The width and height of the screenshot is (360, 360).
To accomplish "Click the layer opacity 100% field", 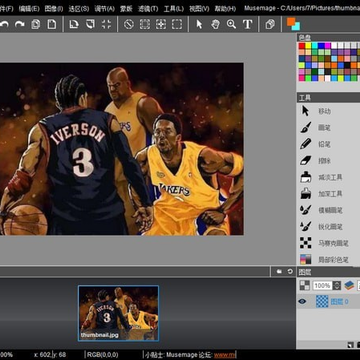I will coord(322,285).
